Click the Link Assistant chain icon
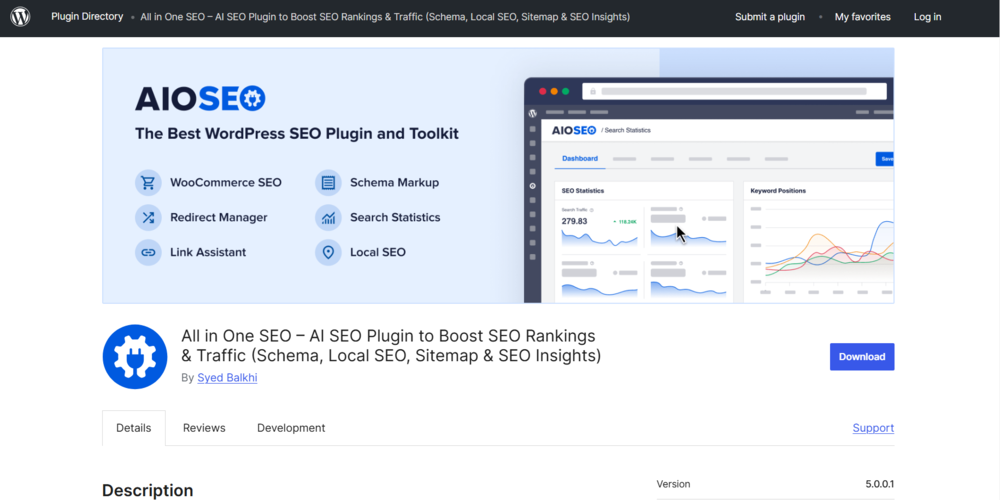The width and height of the screenshot is (1000, 500). [x=148, y=253]
